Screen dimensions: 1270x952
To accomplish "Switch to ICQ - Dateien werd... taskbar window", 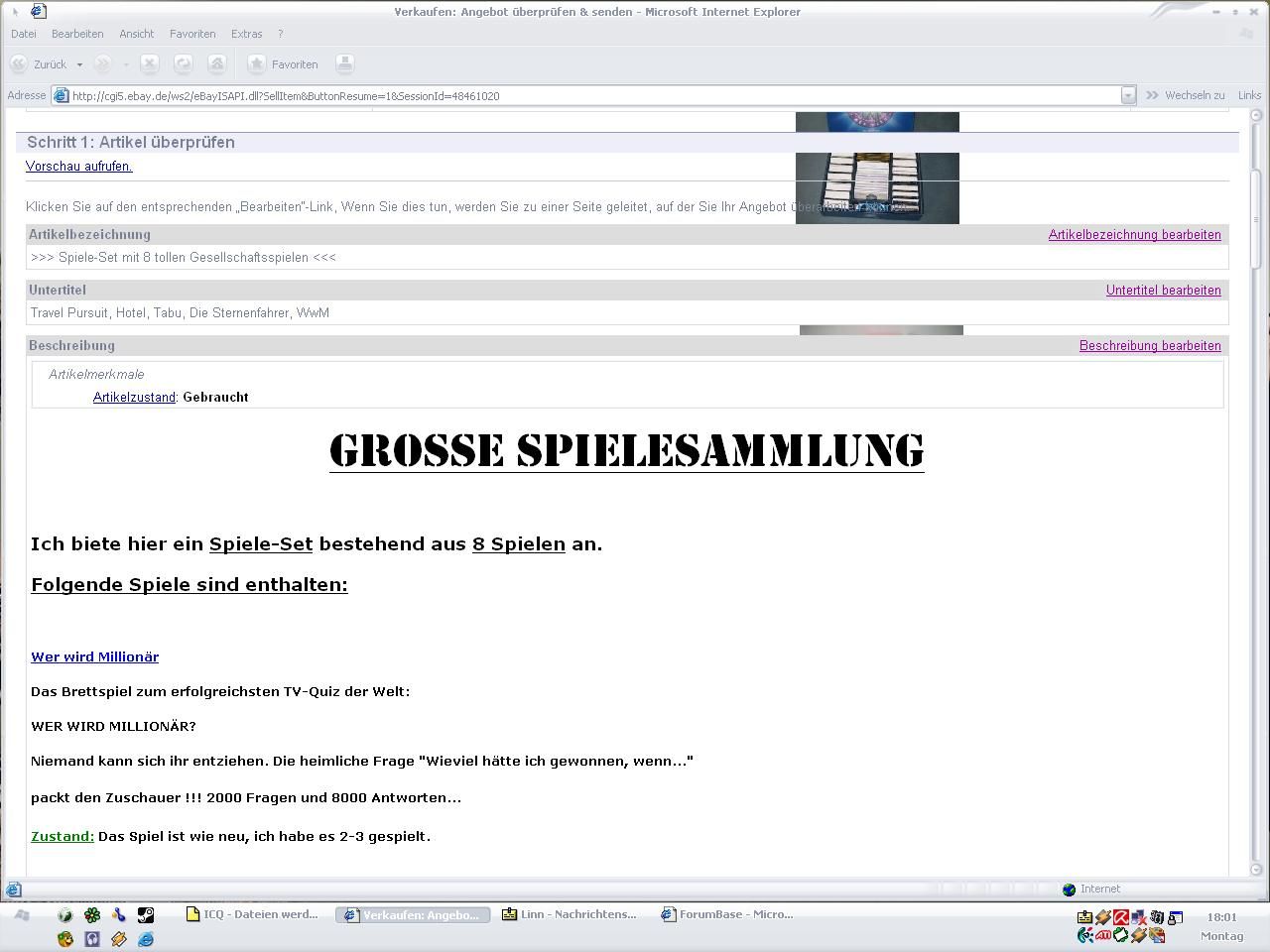I will (254, 914).
